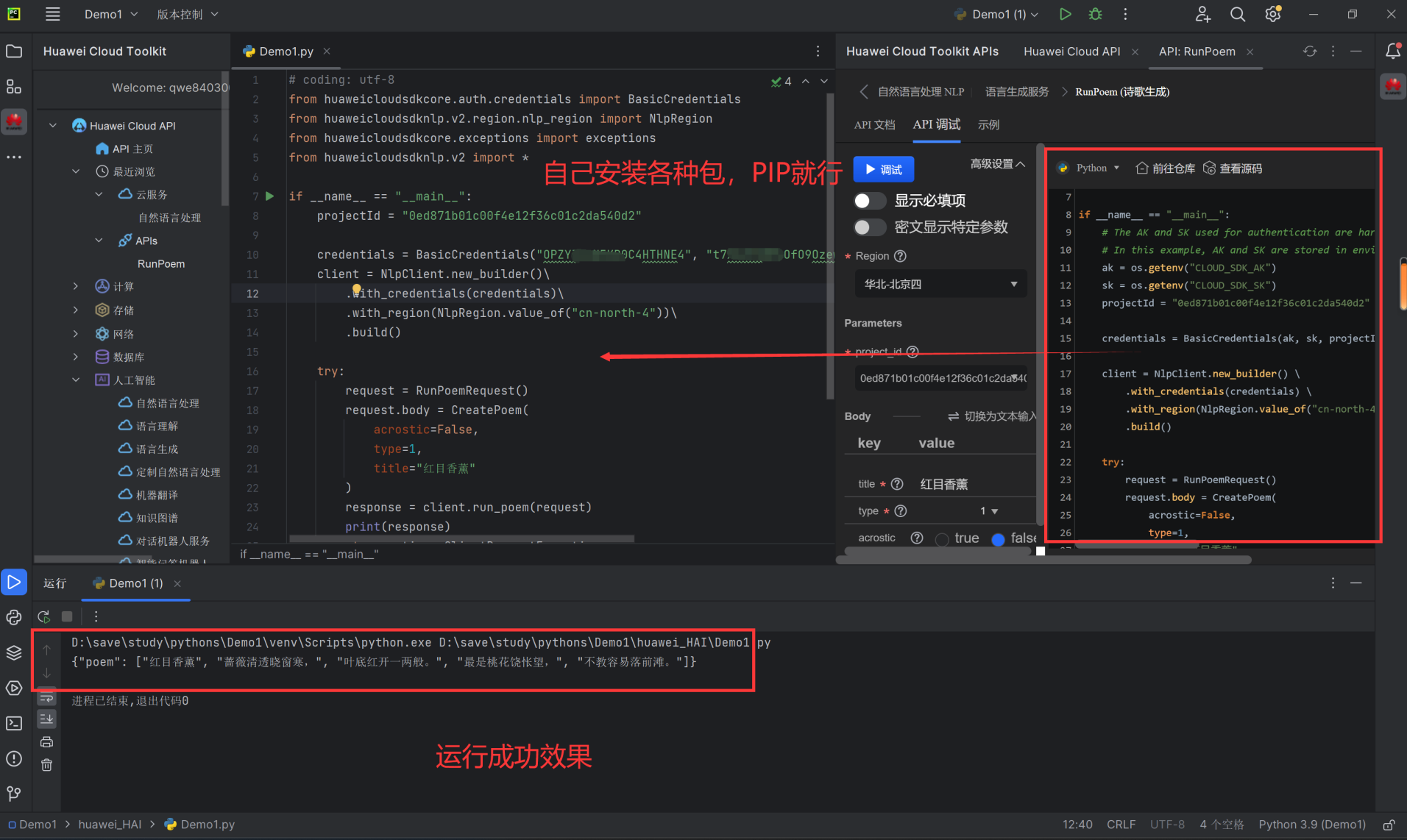
Task: Go to 语言生成服务 breadcrumb
Action: [1017, 91]
